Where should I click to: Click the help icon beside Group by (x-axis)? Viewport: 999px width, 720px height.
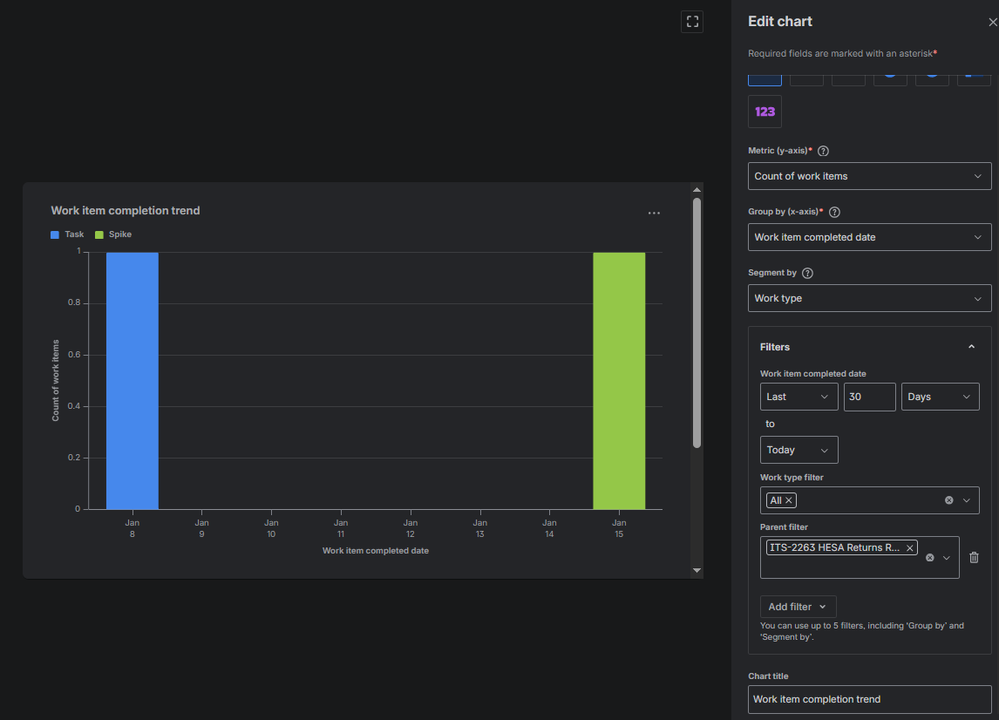click(834, 212)
